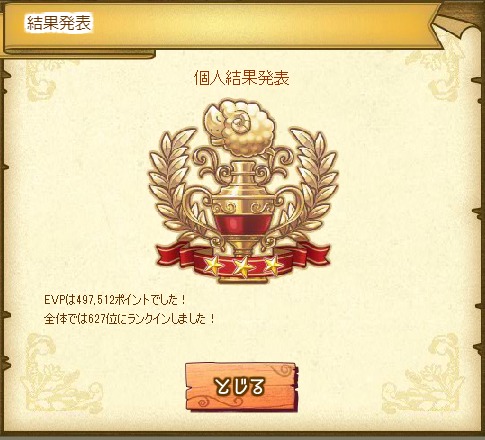485x440 pixels.
Task: Click the 627位 ranking text line
Action: 129,319
